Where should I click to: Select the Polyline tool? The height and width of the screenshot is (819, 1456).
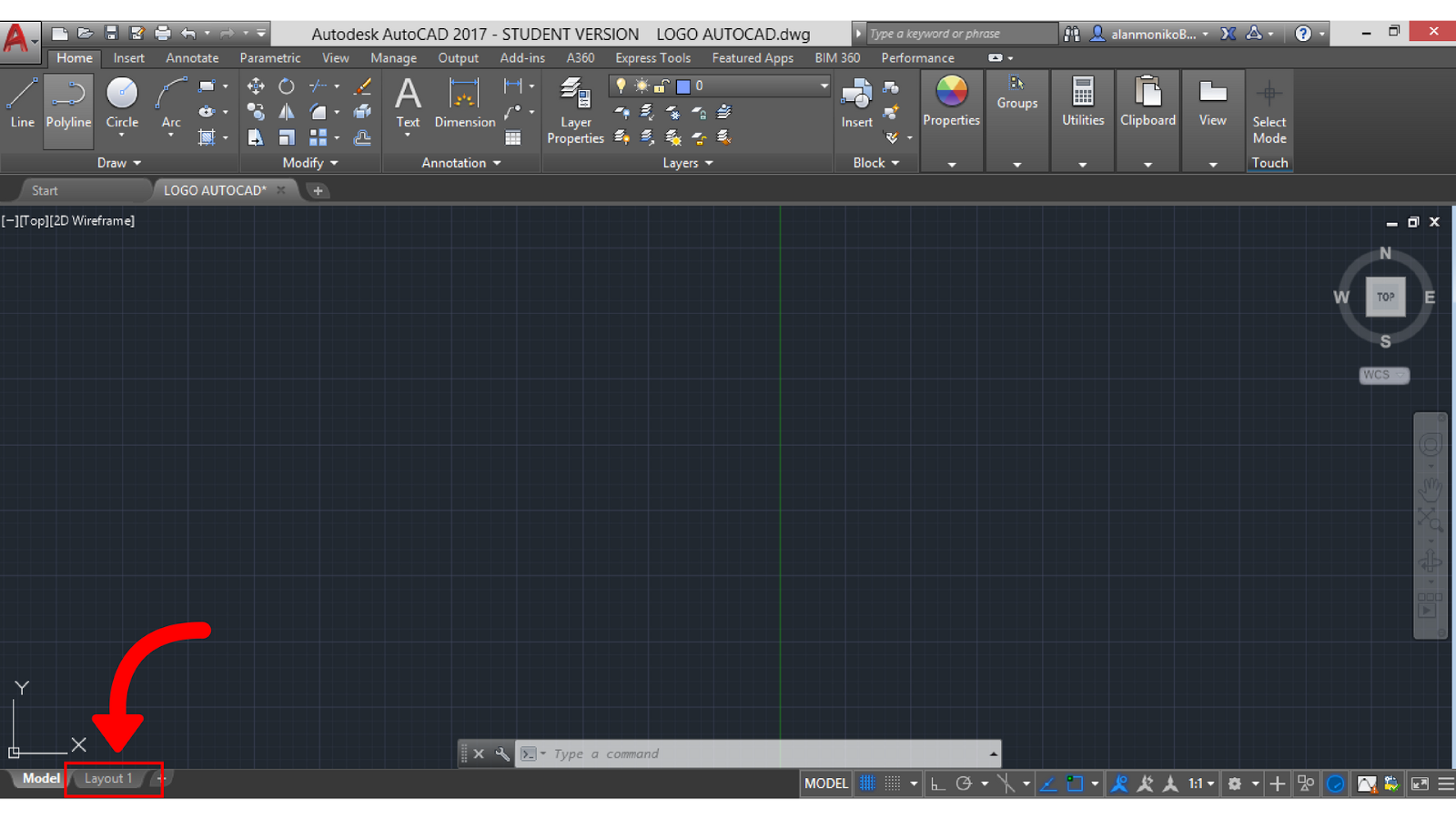pos(68,102)
